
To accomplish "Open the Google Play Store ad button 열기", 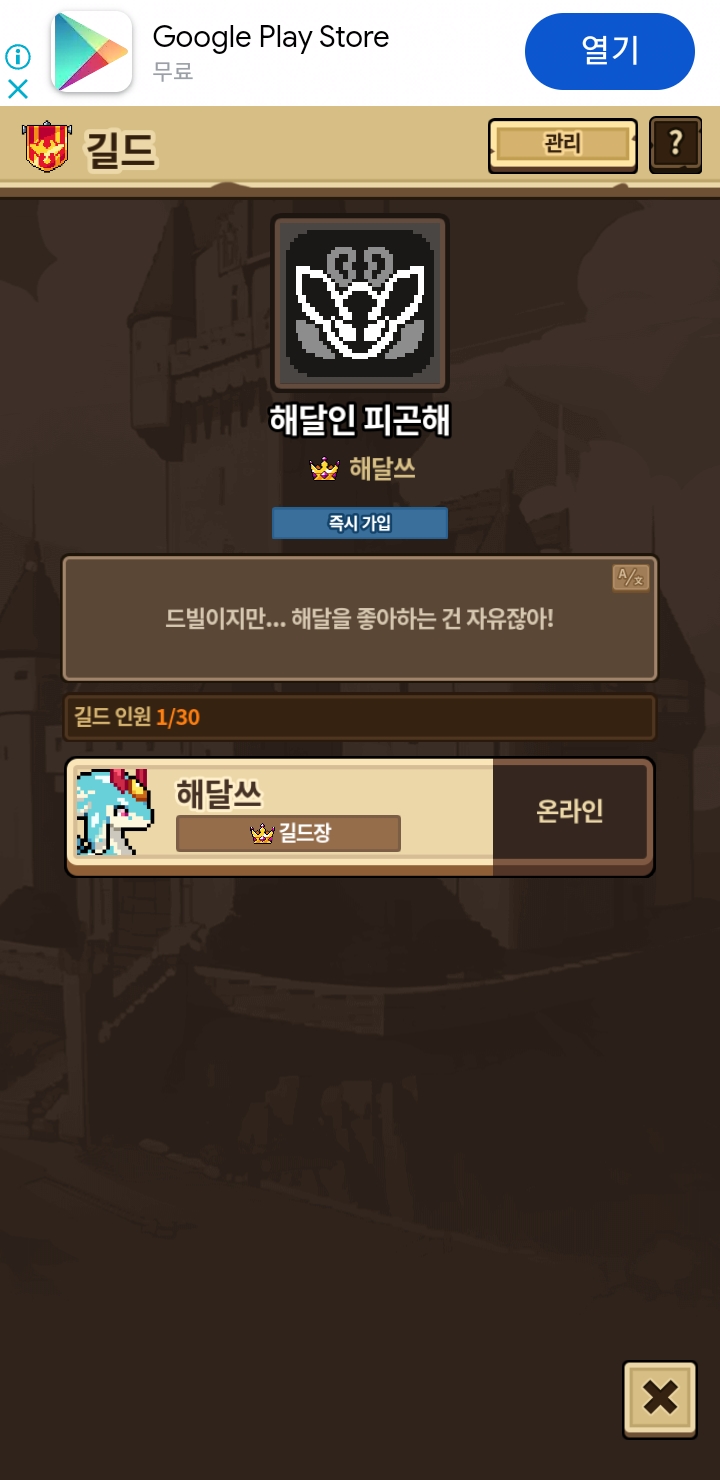I will click(x=610, y=51).
